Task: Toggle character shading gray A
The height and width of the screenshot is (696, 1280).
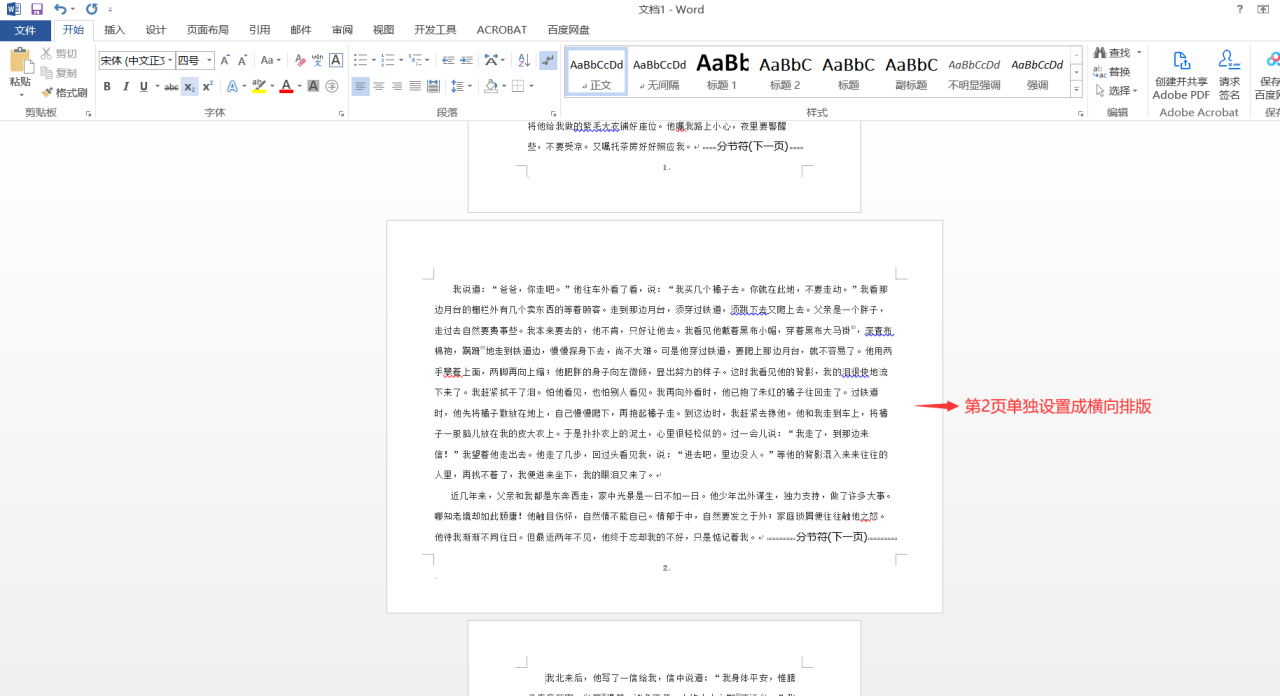Action: coord(313,86)
